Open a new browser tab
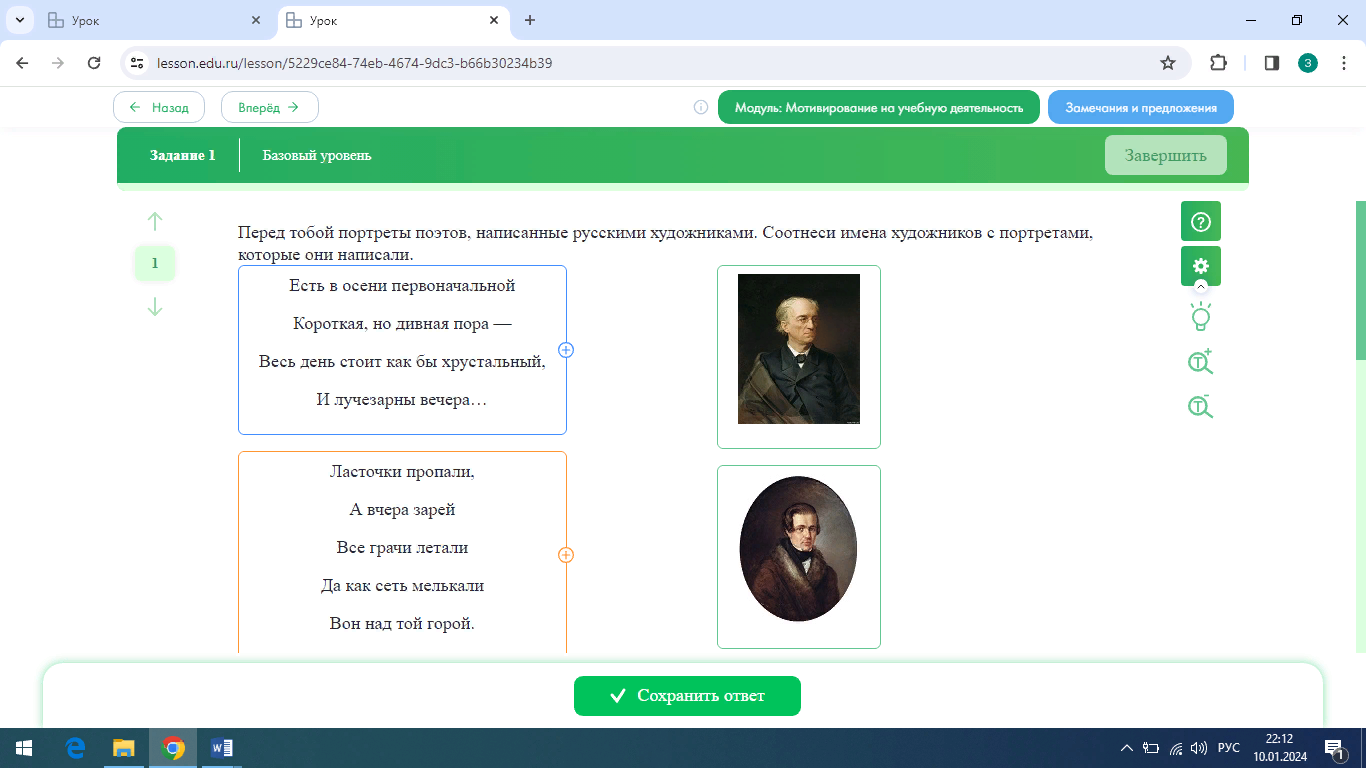The width and height of the screenshot is (1366, 768). pos(530,20)
